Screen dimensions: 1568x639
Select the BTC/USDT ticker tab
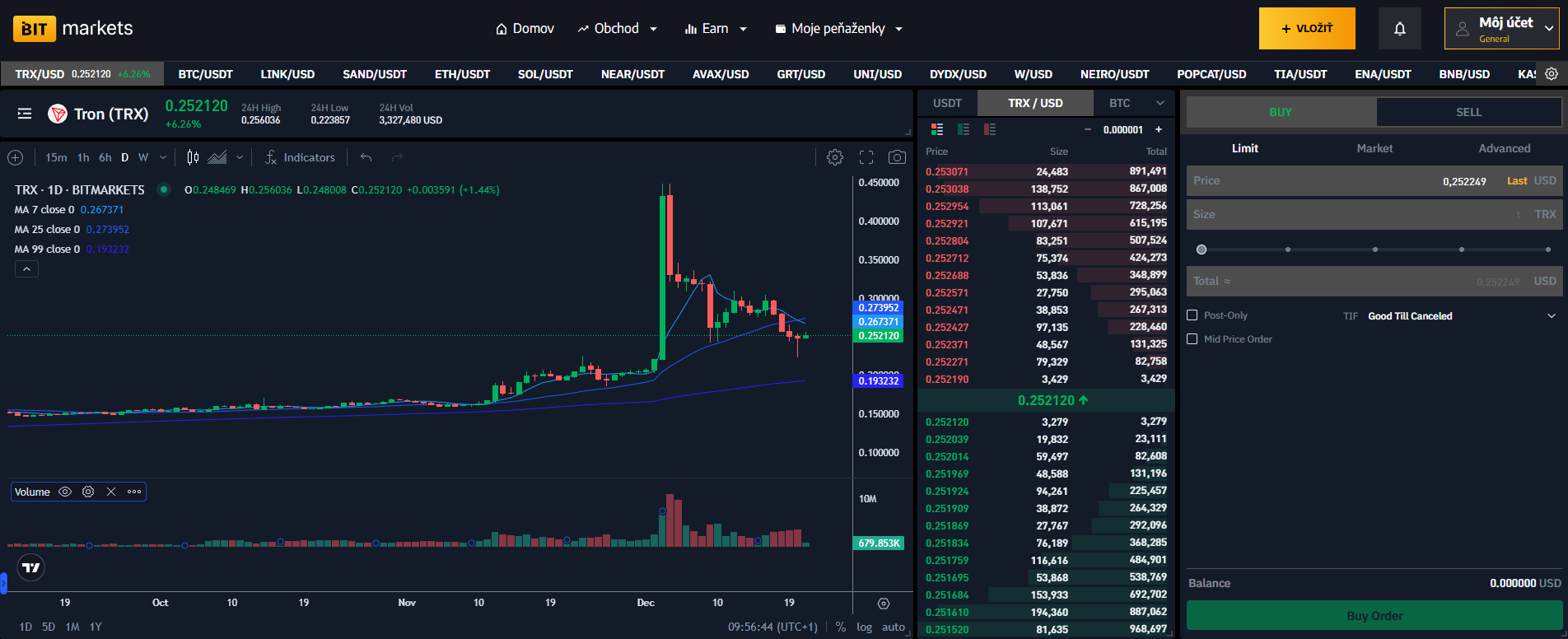tap(206, 74)
